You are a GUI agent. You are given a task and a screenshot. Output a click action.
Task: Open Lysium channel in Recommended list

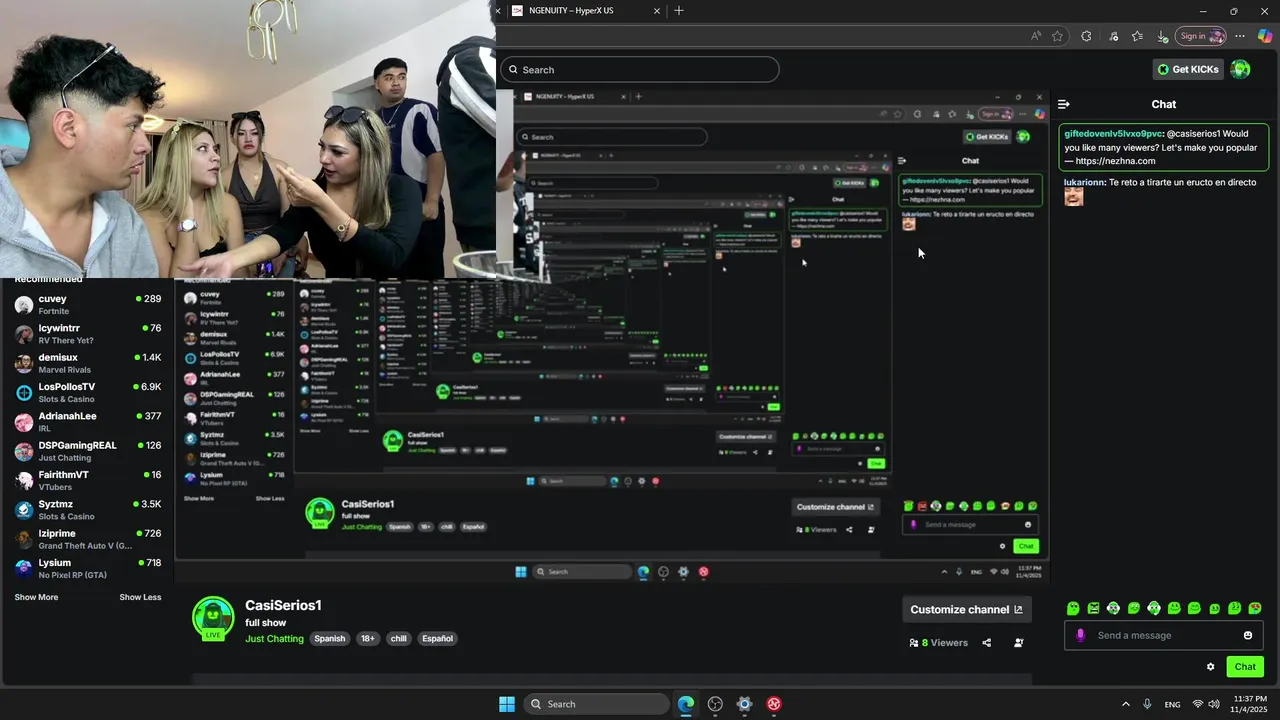coord(87,568)
